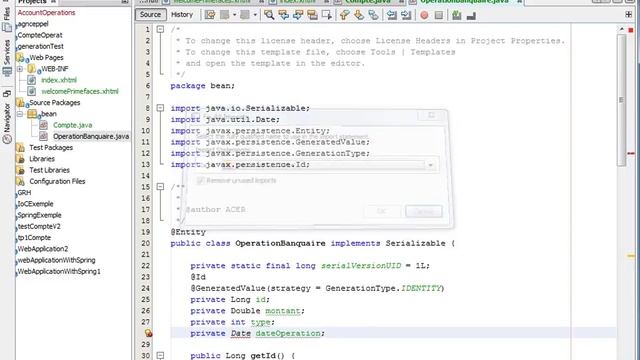Image resolution: width=640 pixels, height=360 pixels.
Task: Toggle Highlight Search icon in editor toolbar
Action: coord(312,15)
